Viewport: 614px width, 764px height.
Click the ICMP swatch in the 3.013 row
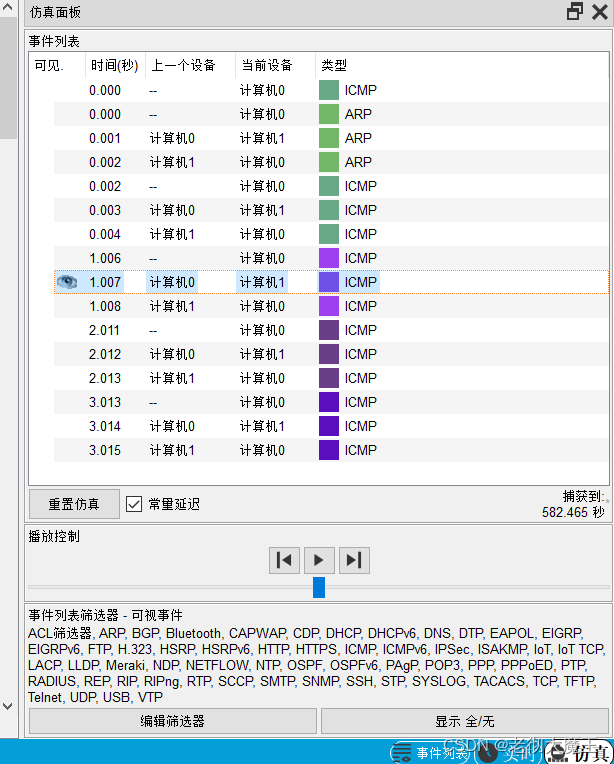[329, 402]
